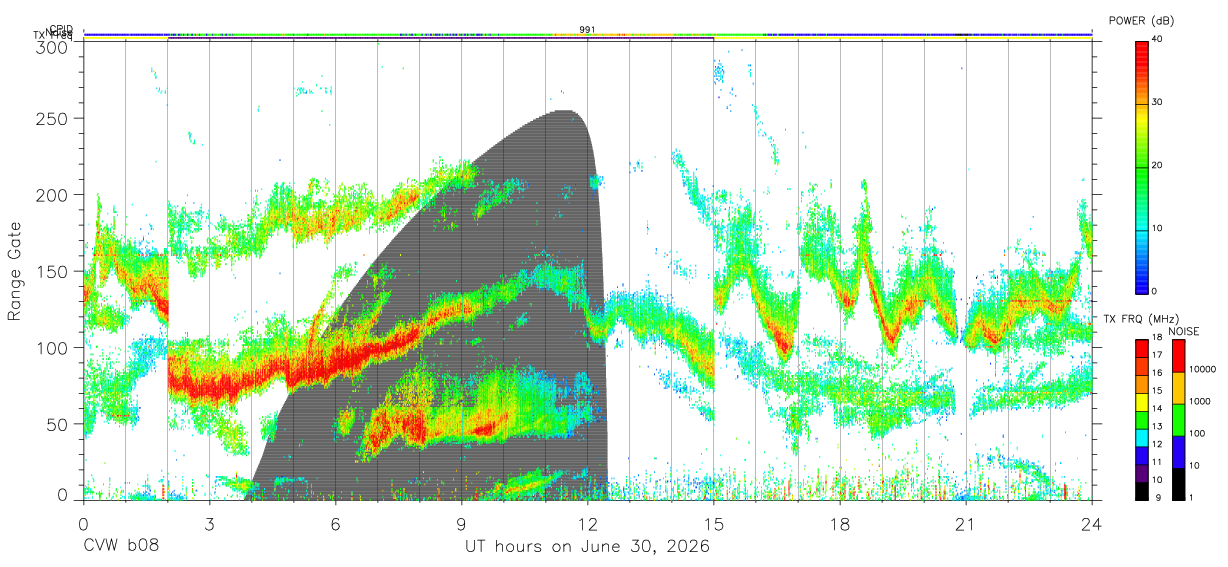Viewport: 1228px width, 567px height.
Task: Click the 40 label on POWER scale
Action: coord(1155,40)
